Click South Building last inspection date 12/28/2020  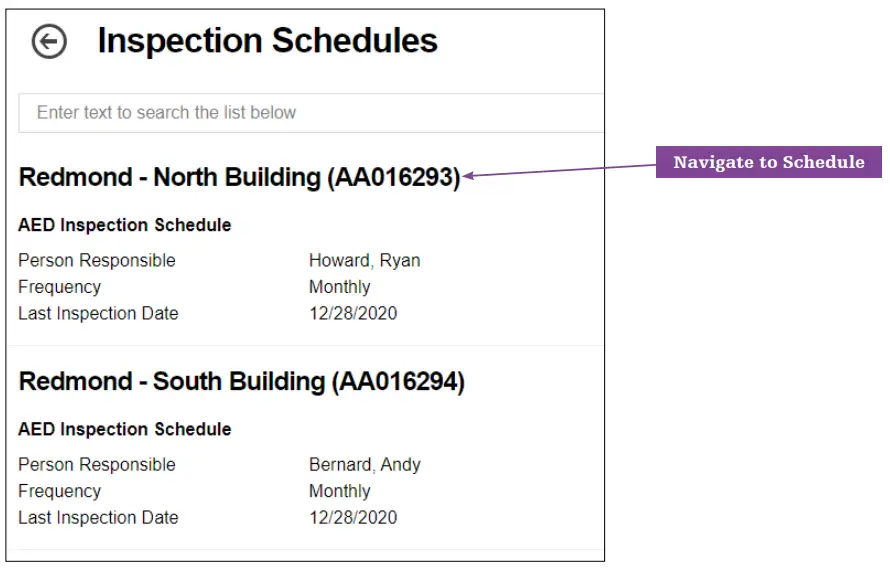(x=352, y=517)
